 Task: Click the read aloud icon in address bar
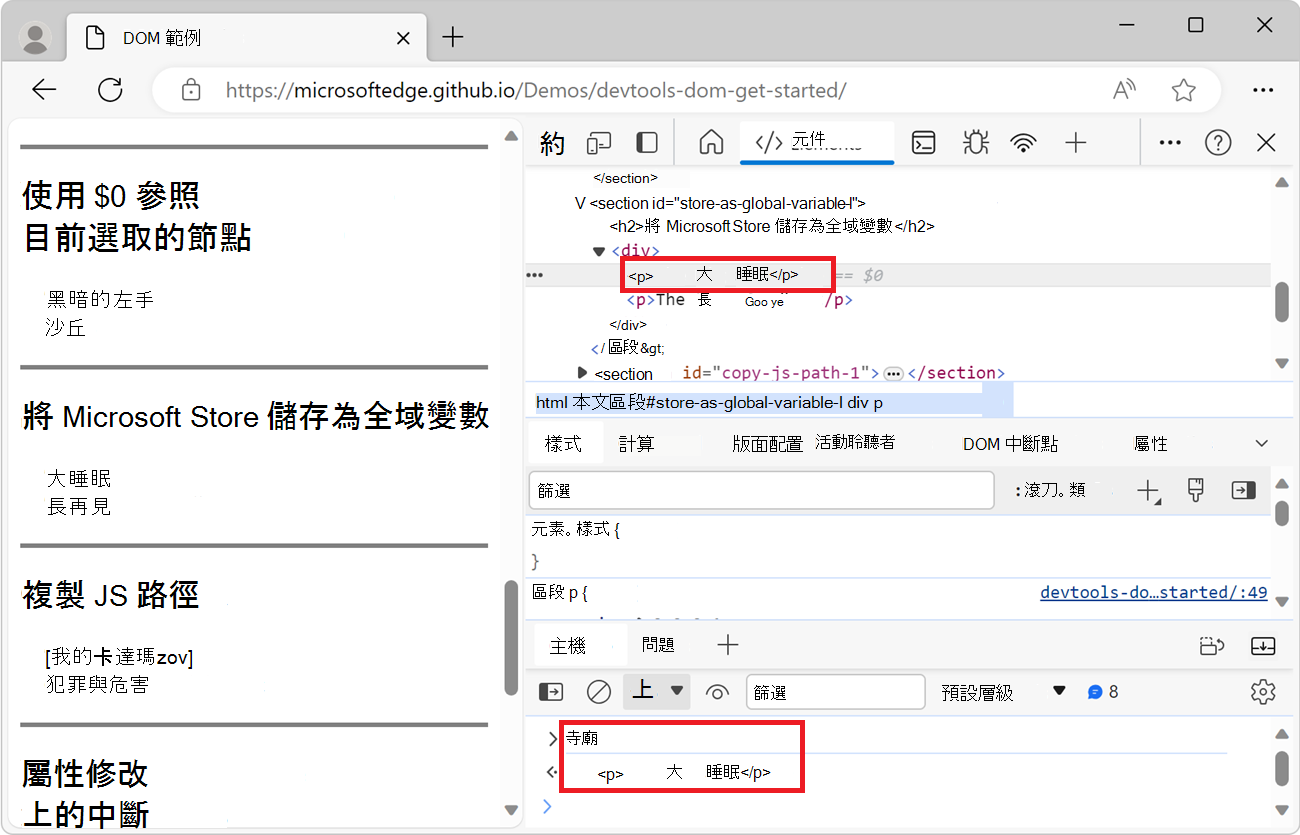click(1124, 90)
